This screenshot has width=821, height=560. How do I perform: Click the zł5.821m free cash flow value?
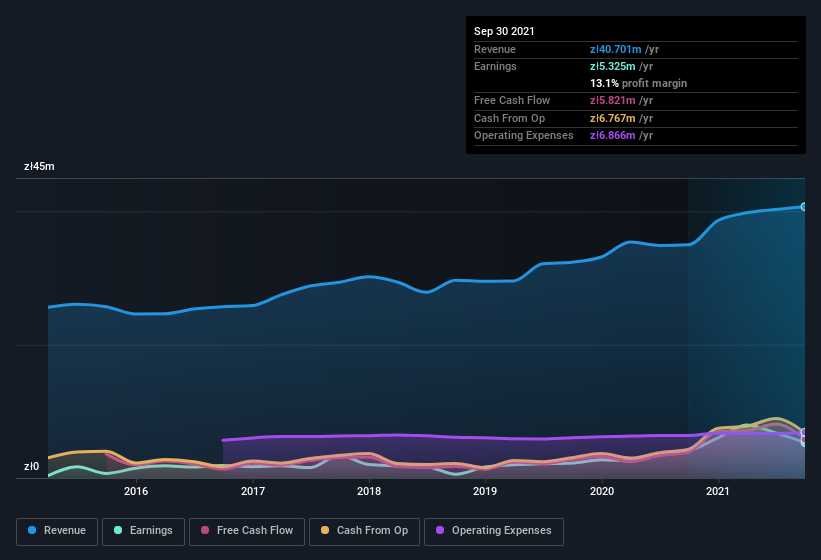point(613,100)
